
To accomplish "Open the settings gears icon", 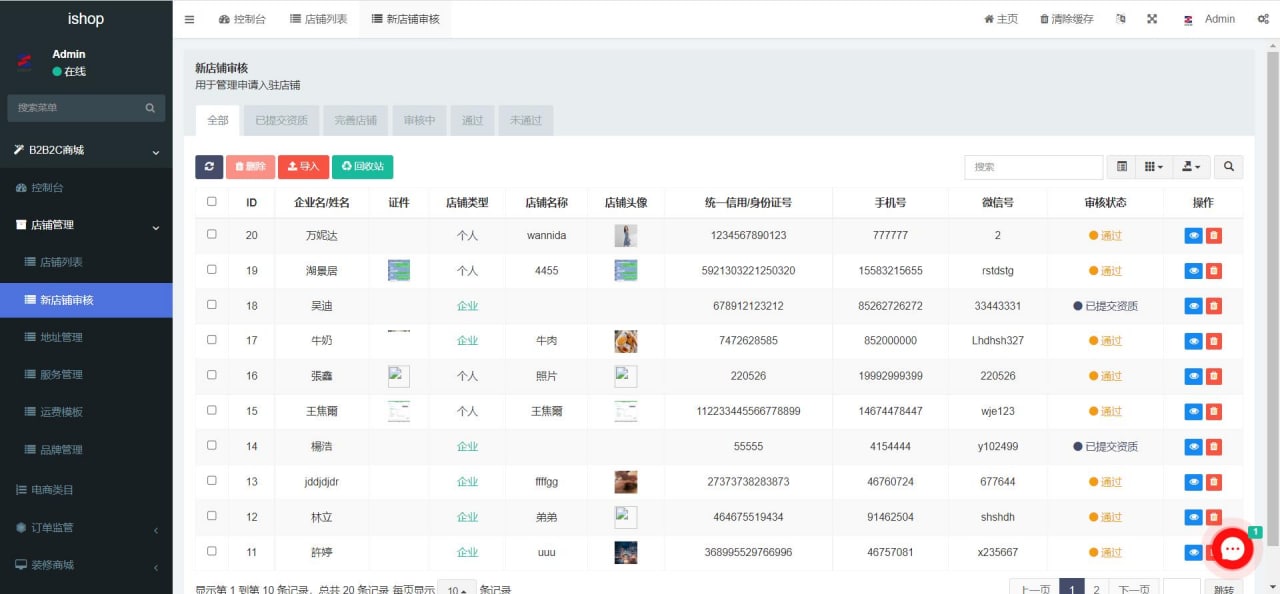I will pos(1263,19).
